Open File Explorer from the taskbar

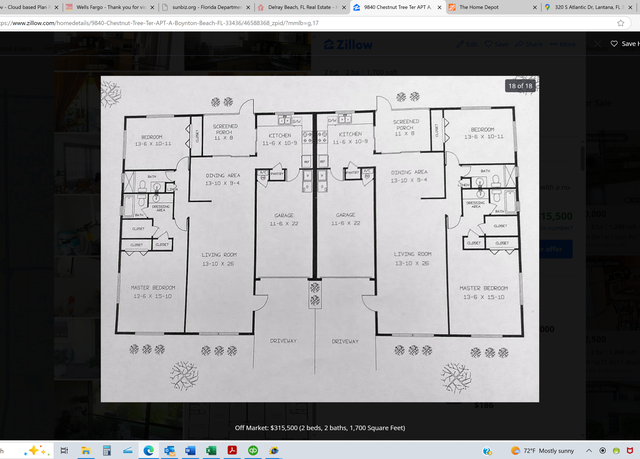pyautogui.click(x=86, y=450)
